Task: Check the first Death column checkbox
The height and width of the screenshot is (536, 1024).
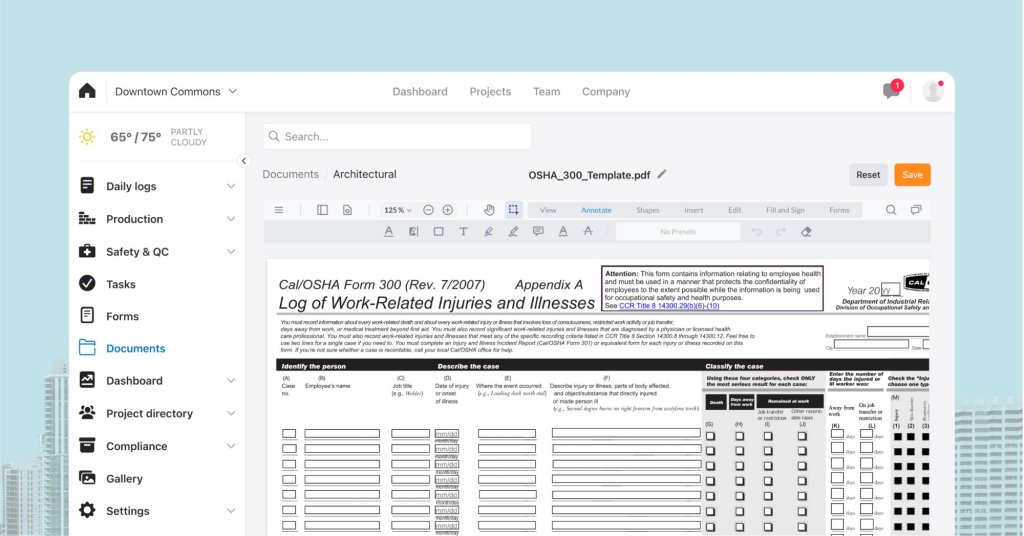Action: (x=710, y=434)
